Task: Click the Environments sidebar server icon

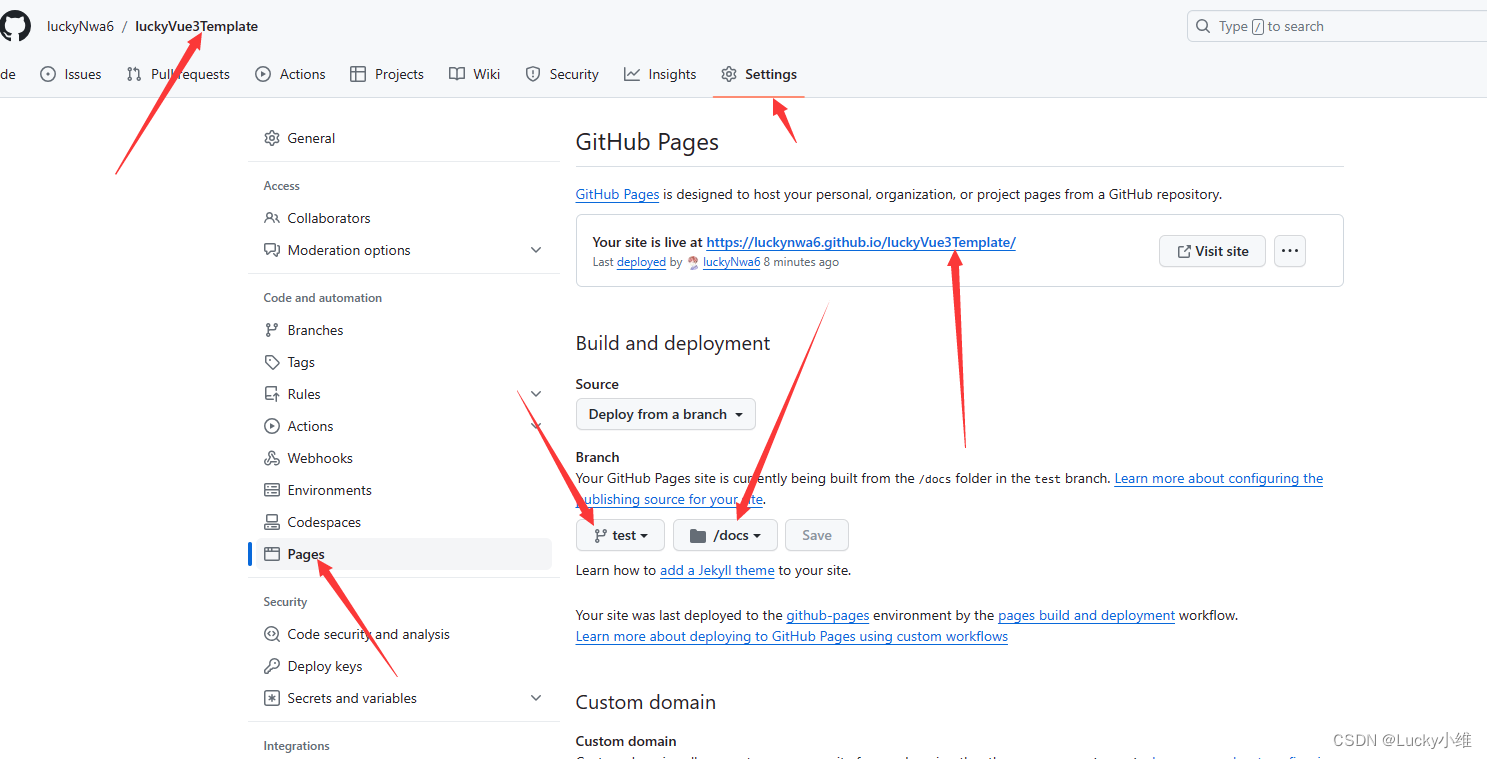Action: (272, 490)
